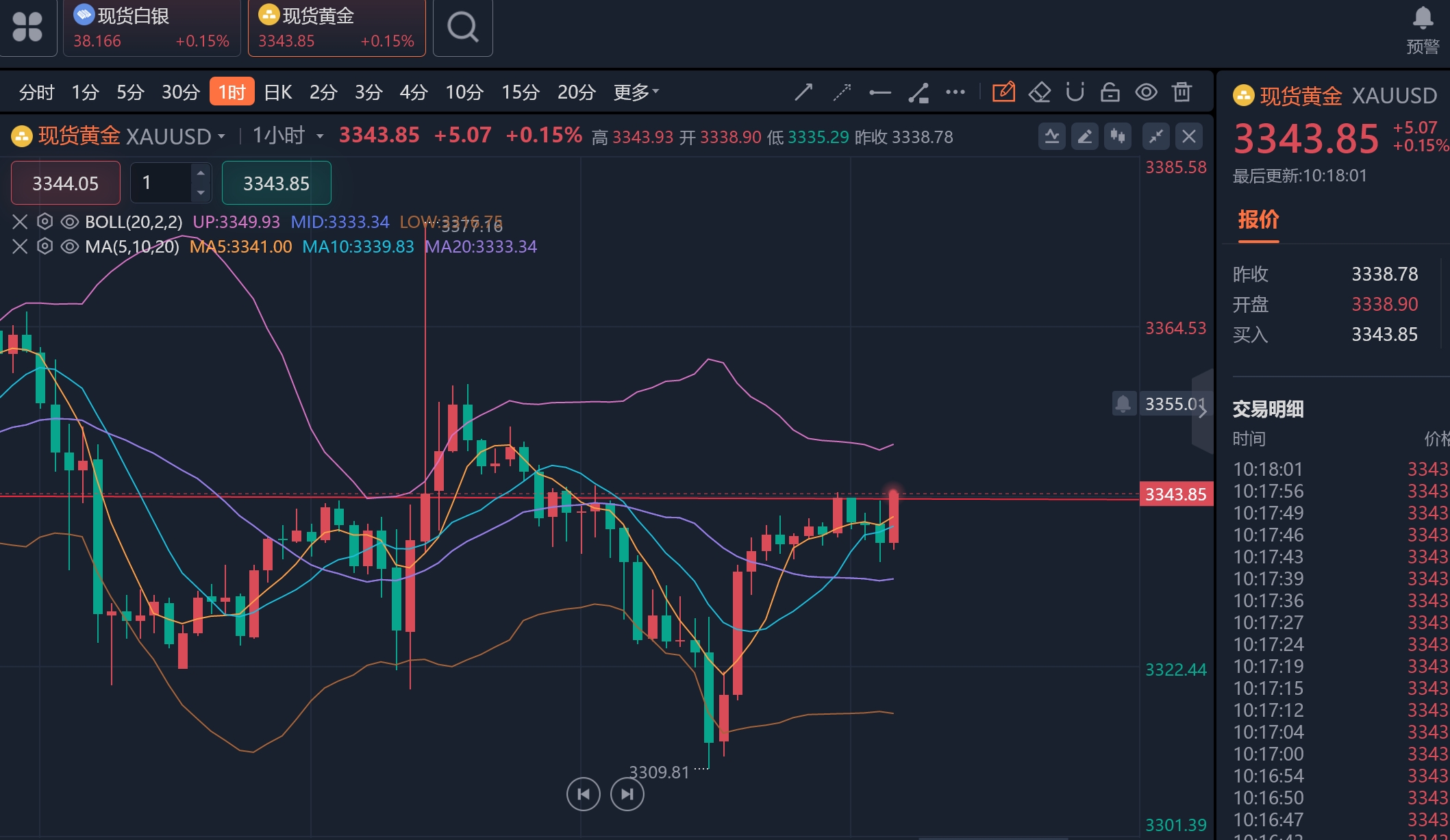Remove the MA indicator

[20, 246]
